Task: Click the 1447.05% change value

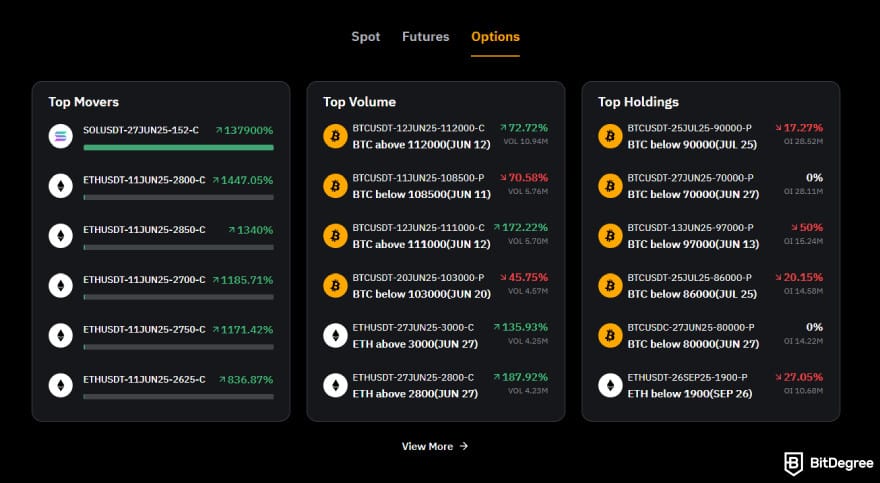Action: 242,180
